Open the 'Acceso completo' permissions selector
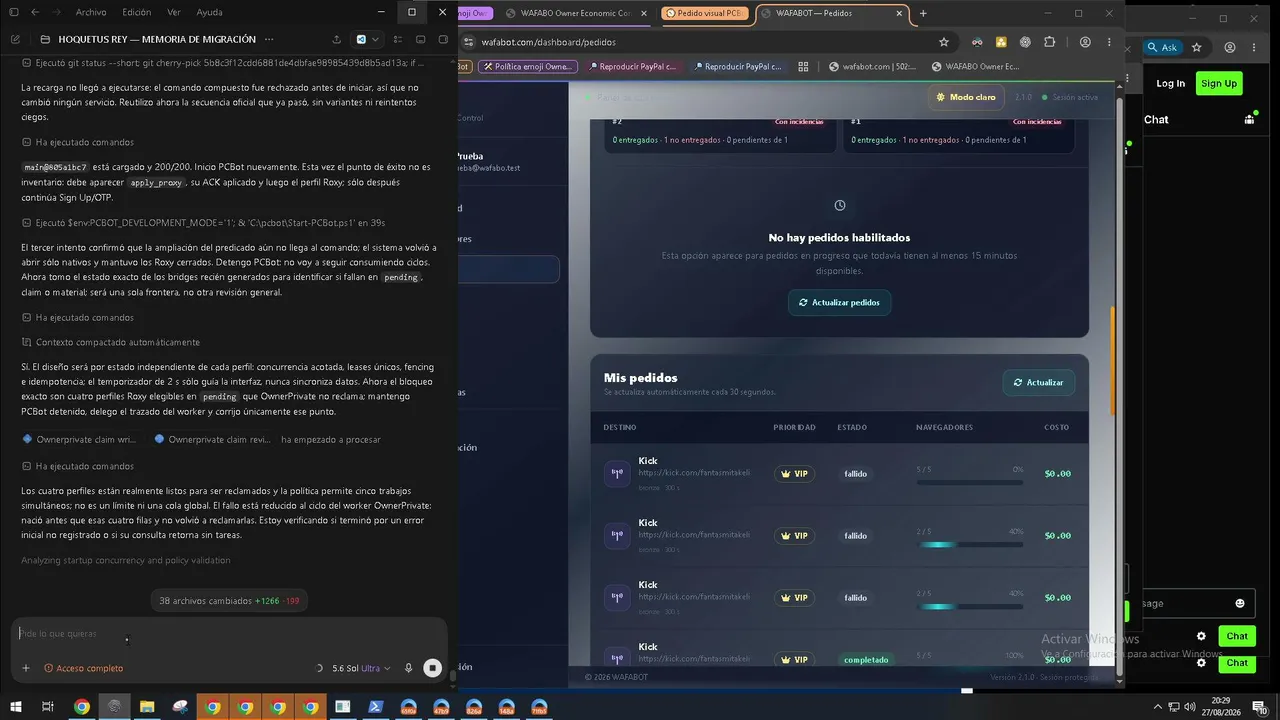 coord(84,668)
